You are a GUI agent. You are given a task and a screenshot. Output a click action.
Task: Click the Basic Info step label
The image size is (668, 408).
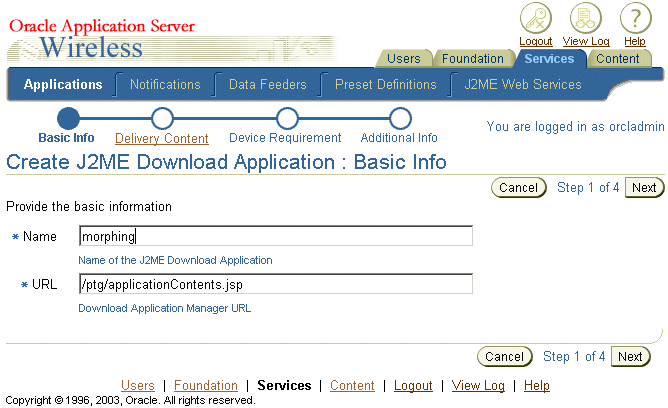(66, 138)
